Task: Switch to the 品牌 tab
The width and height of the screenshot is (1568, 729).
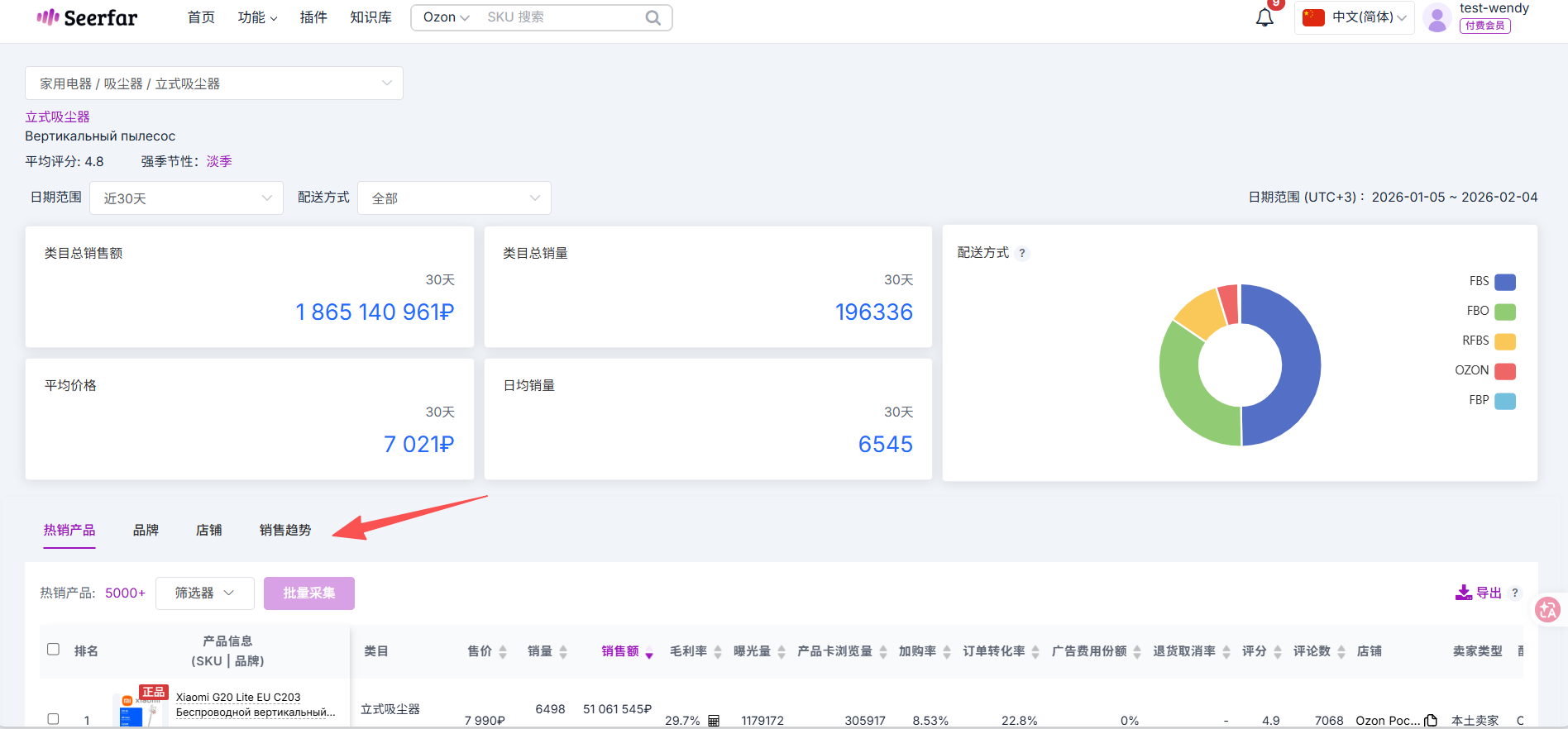Action: [146, 530]
